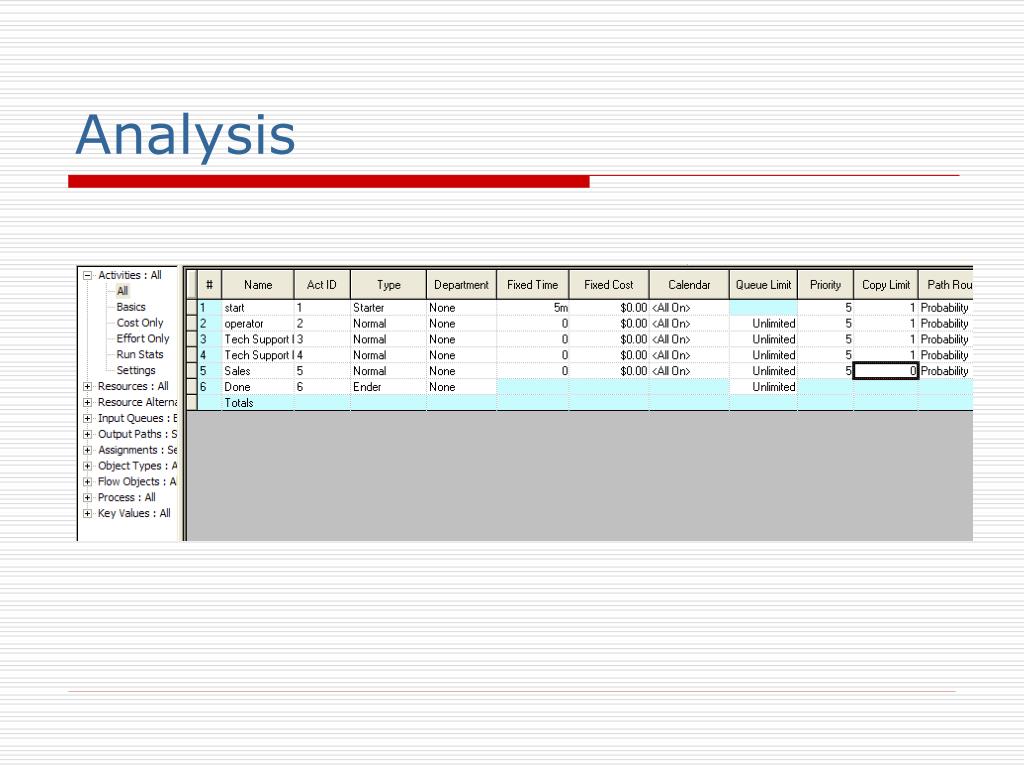
Task: Expand the Object Types node
Action: pyautogui.click(x=88, y=466)
